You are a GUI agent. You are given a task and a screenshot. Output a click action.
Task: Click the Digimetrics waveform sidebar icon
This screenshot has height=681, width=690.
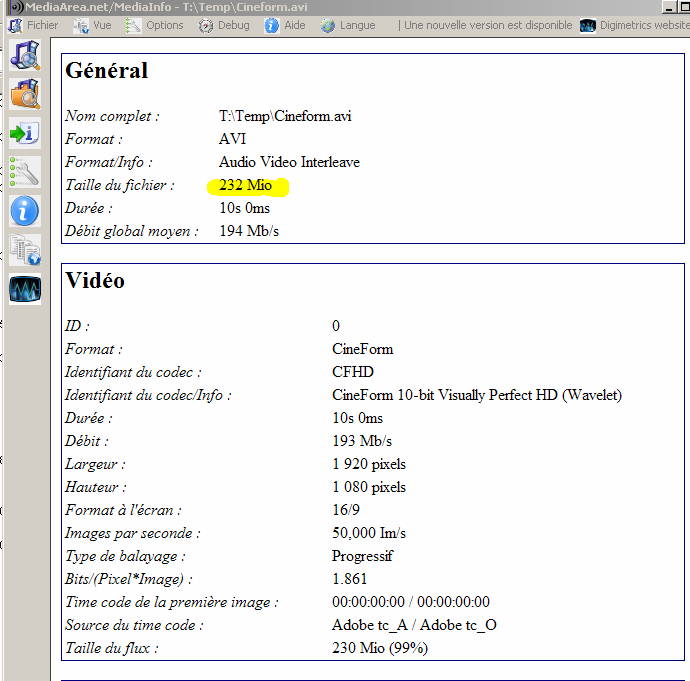(x=25, y=289)
